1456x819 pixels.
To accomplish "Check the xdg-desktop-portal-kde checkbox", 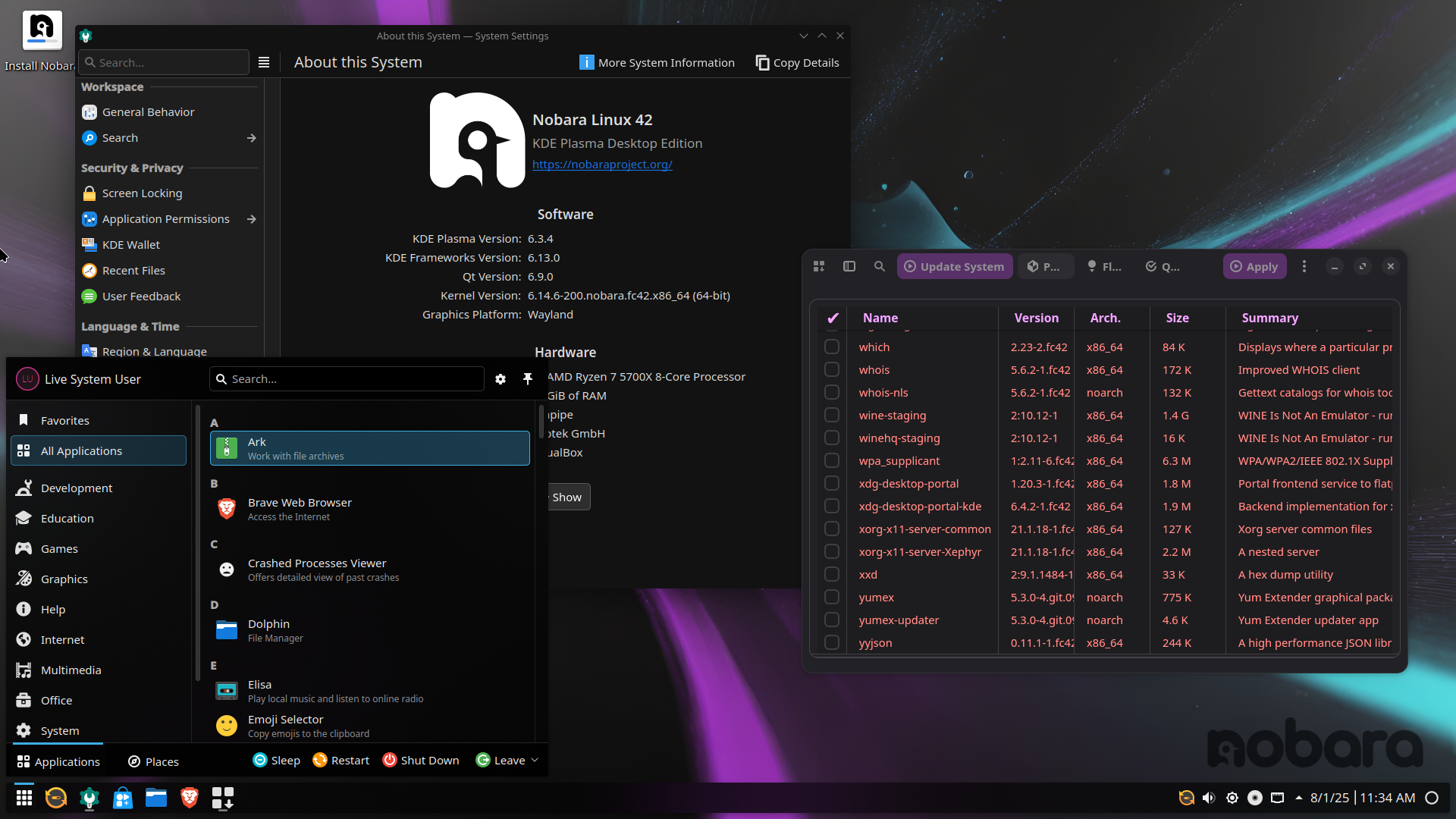I will coord(832,506).
